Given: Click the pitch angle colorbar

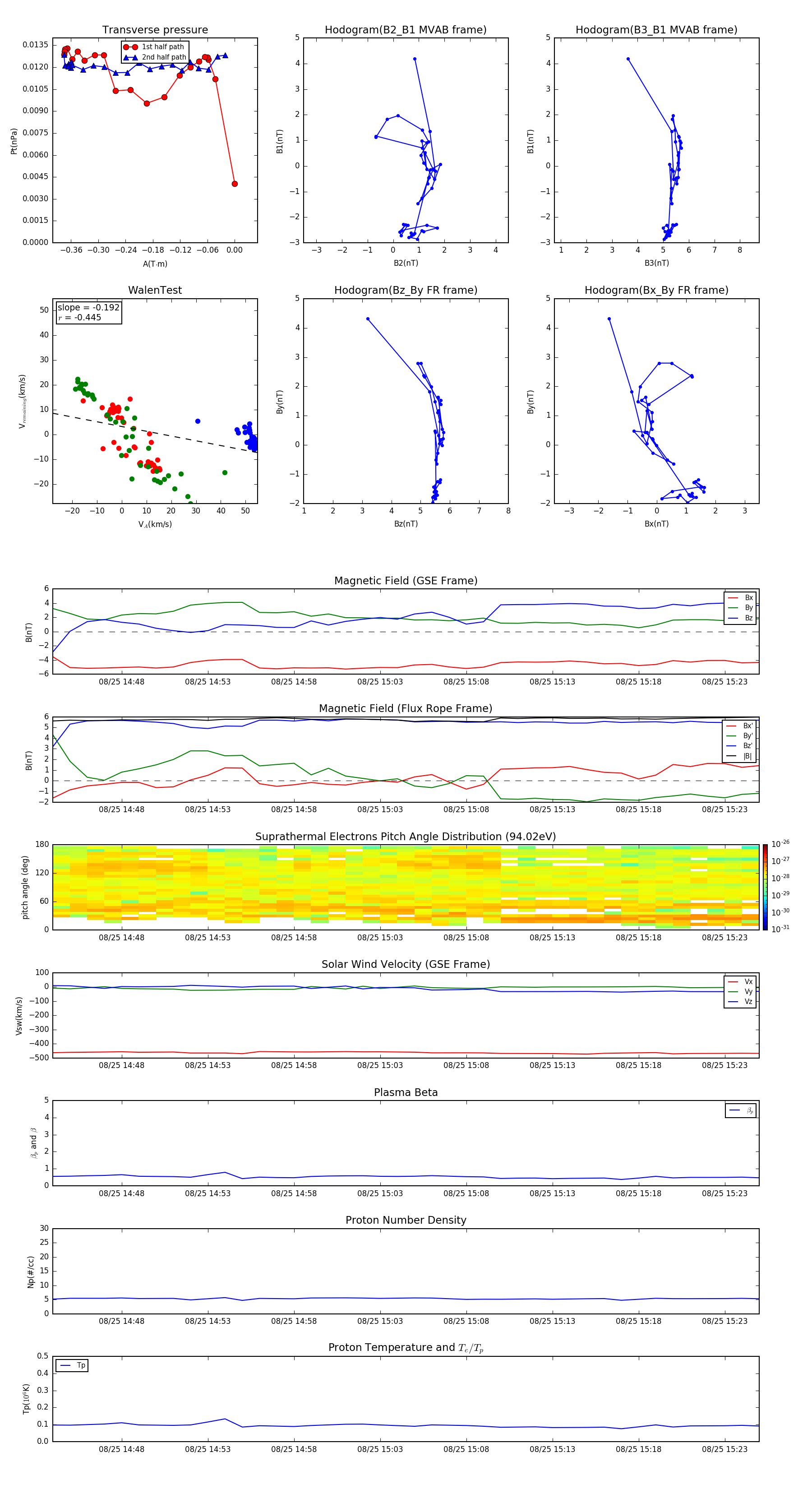Looking at the screenshot, I should point(765,887).
